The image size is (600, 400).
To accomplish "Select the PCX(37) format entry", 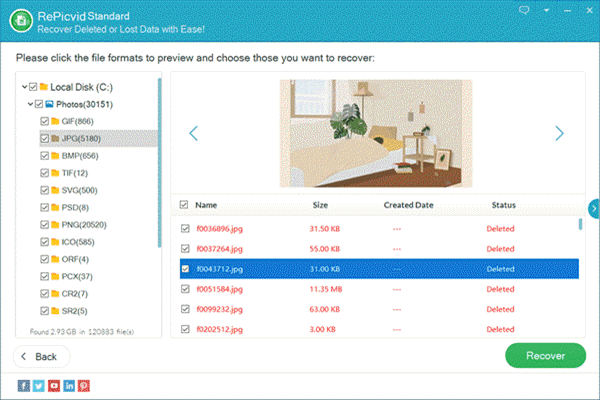I will click(77, 276).
